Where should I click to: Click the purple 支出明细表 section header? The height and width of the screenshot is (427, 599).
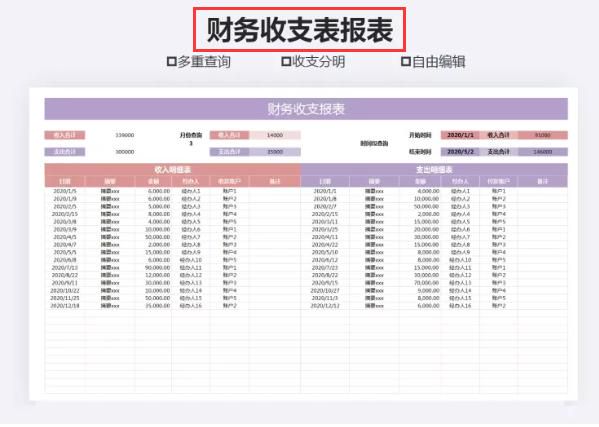(434, 170)
